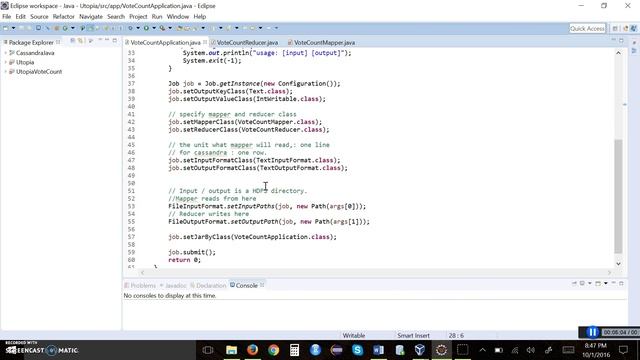Open the Navigate menu
640x360 pixels.
pos(91,17)
